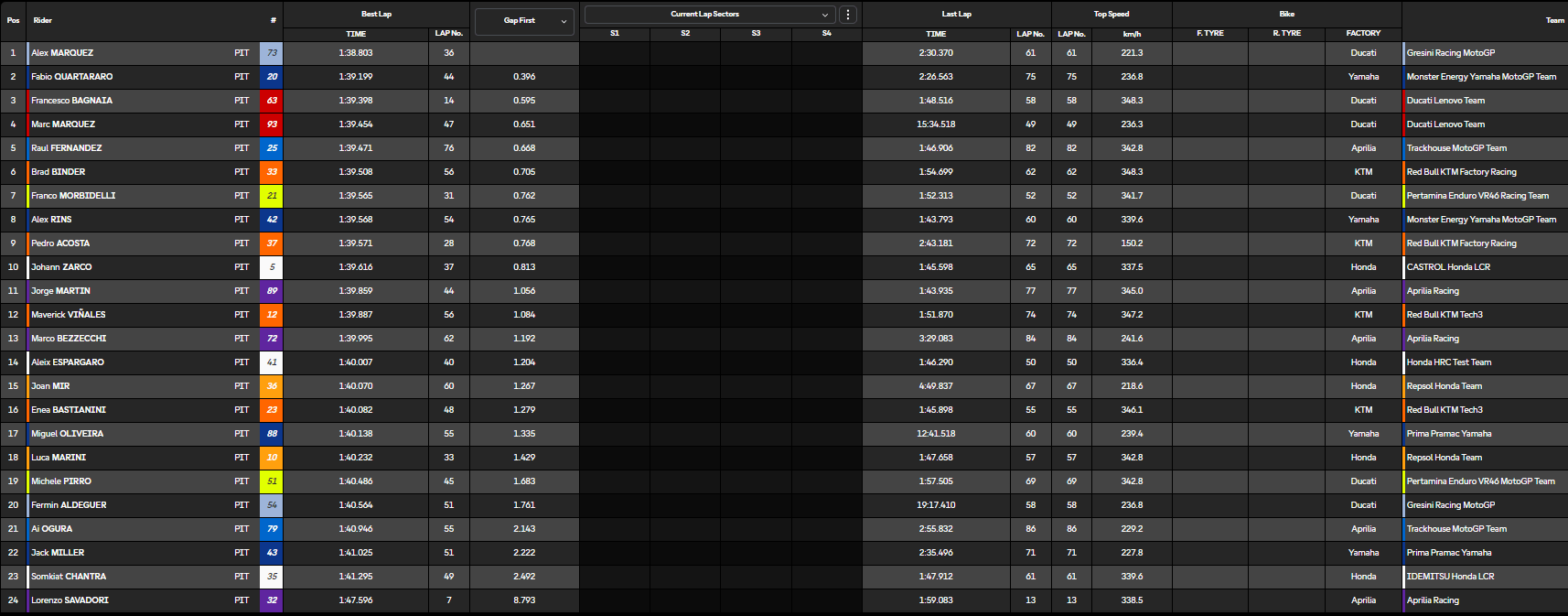Click Fabio Quartararo's blue number 20 badge
Screen dimensions: 1568x616
(x=272, y=77)
